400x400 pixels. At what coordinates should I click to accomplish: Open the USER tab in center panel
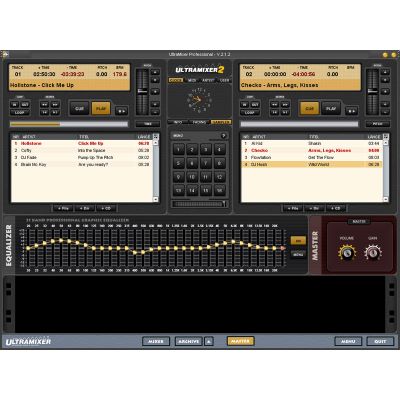[x=224, y=80]
